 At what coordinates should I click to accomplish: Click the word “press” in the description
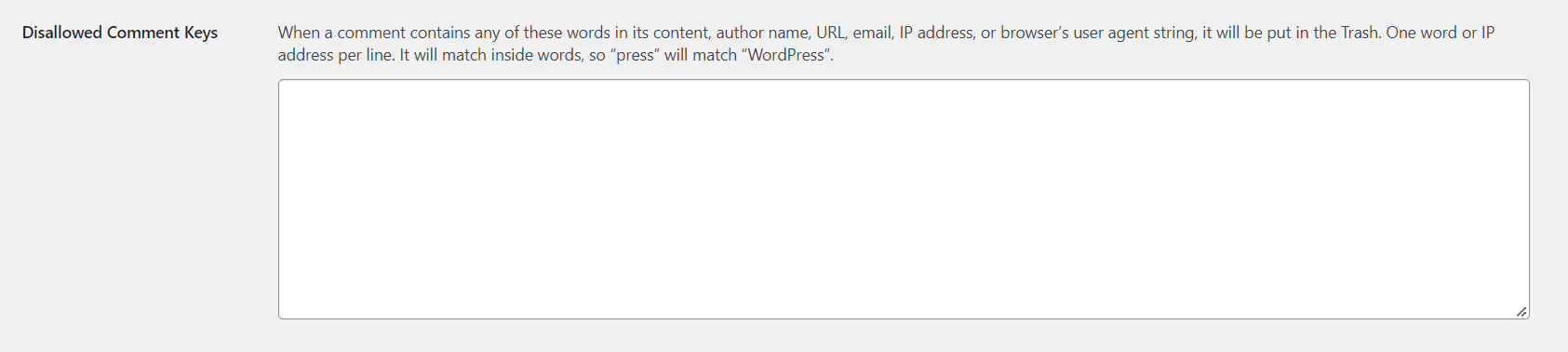point(636,56)
